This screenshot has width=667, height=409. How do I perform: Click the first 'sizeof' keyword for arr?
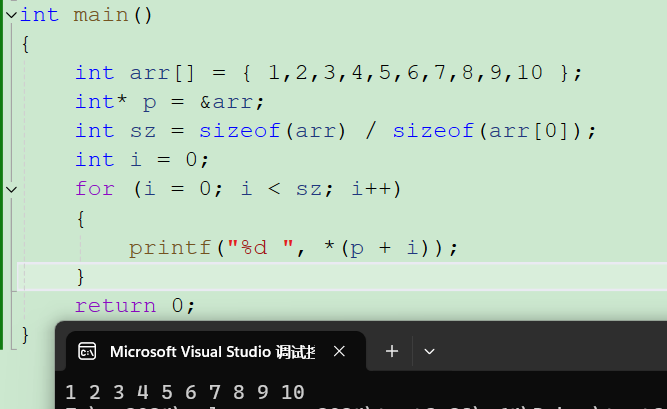tap(239, 131)
